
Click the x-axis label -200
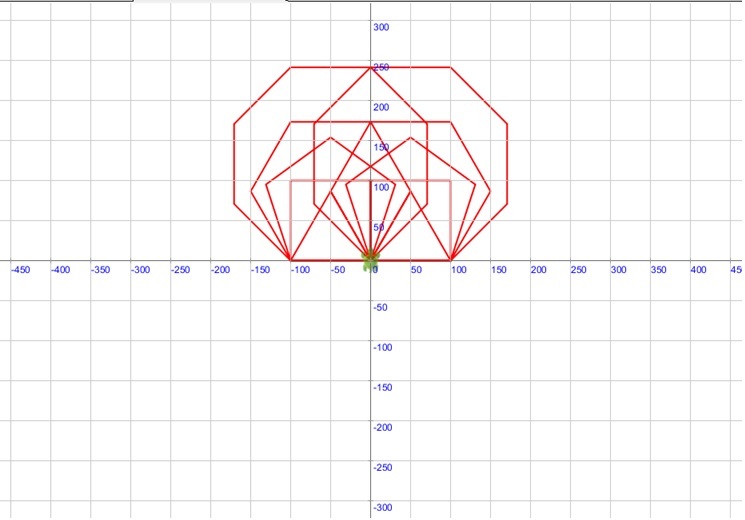pos(220,270)
